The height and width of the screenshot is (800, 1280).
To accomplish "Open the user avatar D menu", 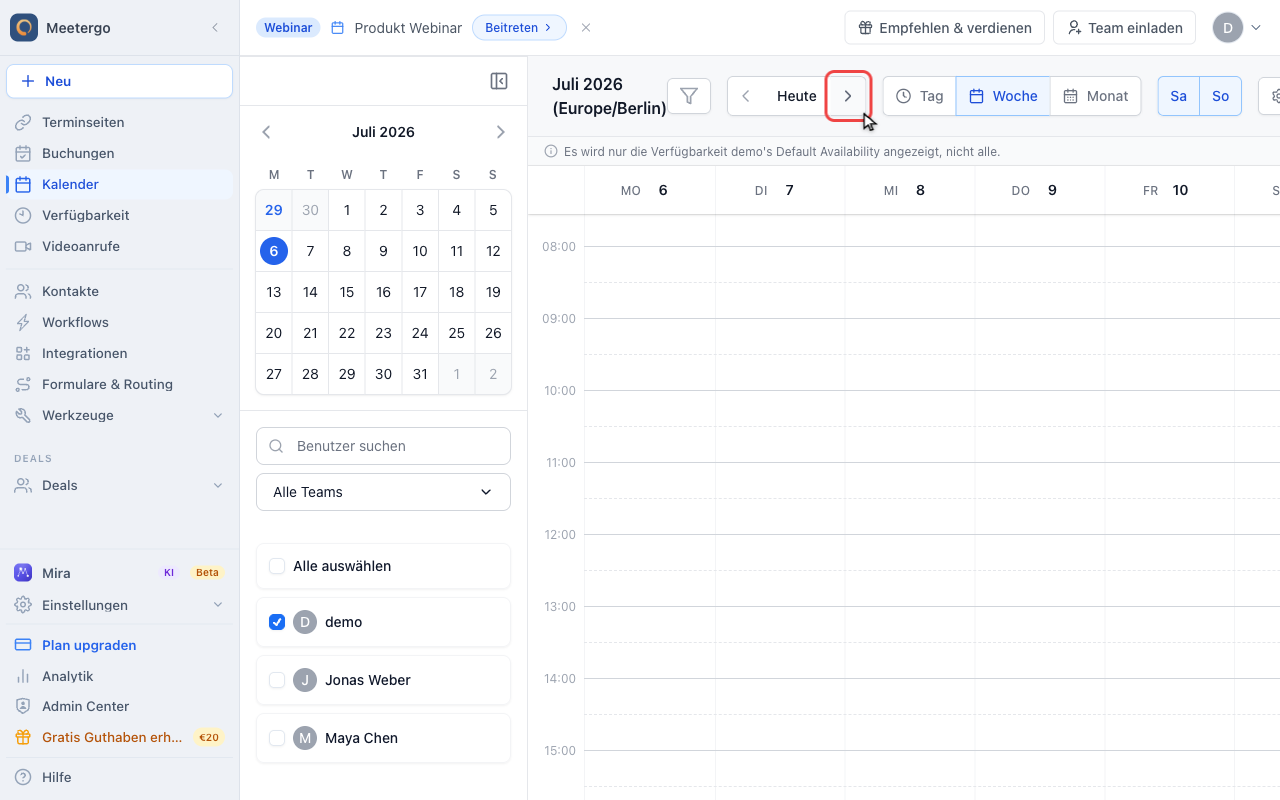I will [1238, 28].
